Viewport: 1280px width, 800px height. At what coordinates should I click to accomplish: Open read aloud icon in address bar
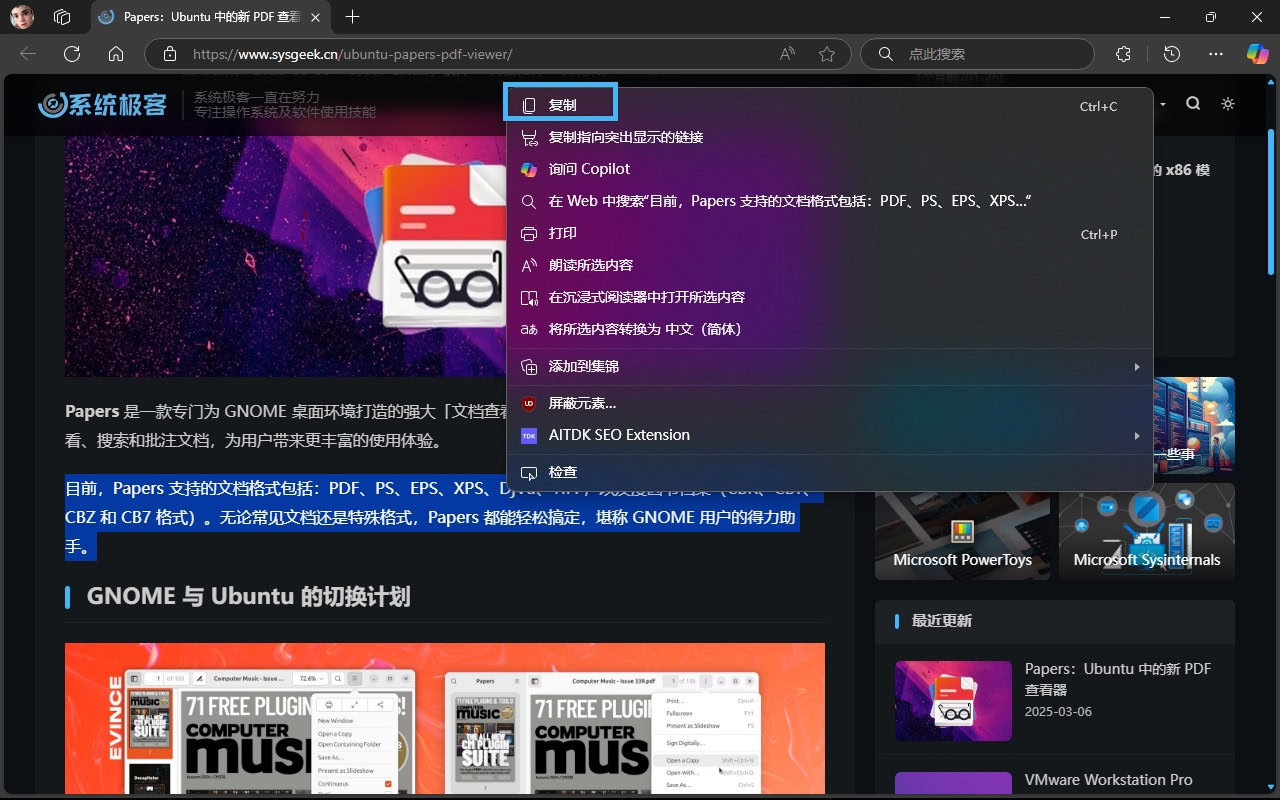pos(788,54)
